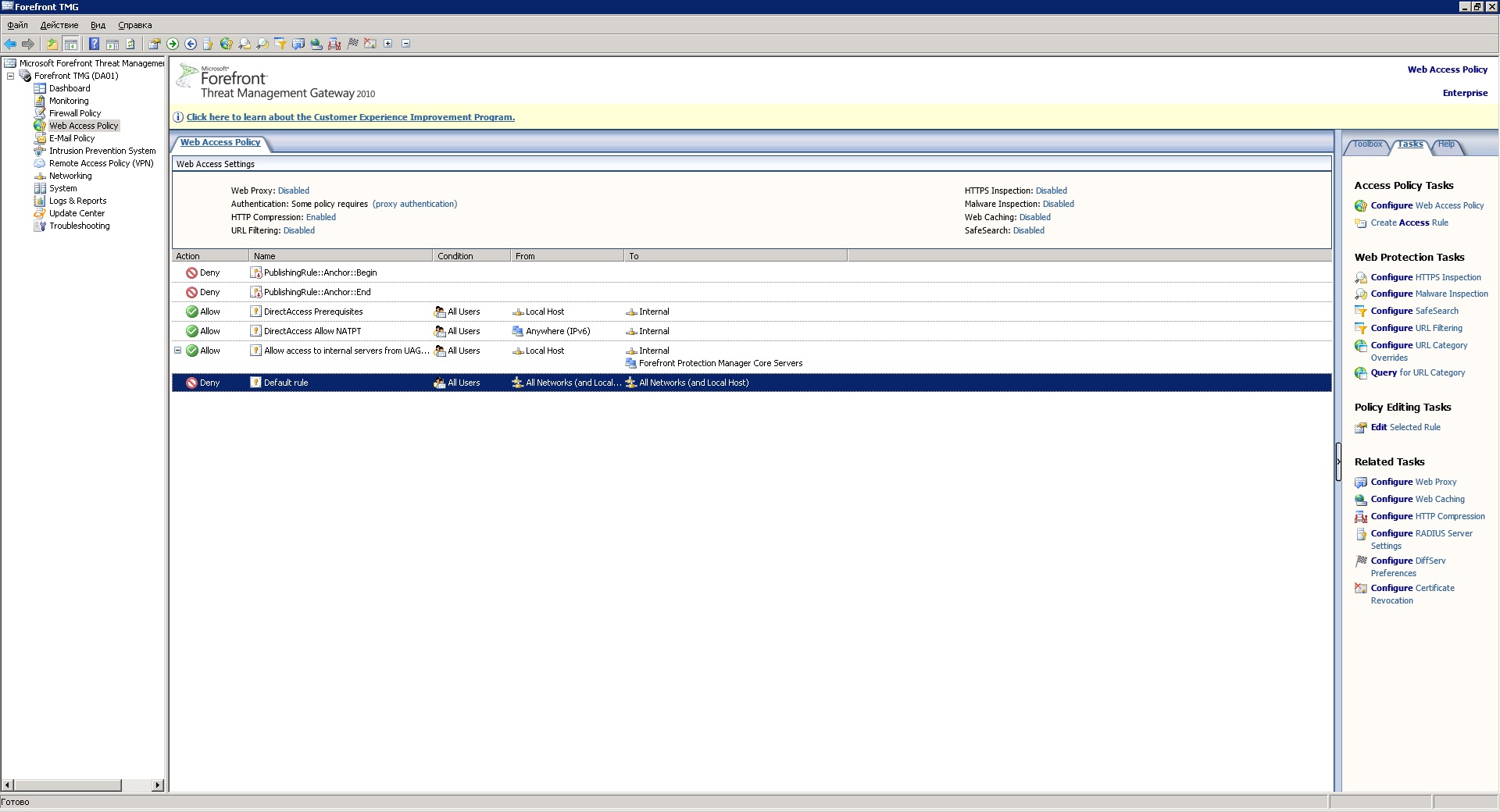The image size is (1500, 812).
Task: Open Help via the question mark icon
Action: click(94, 44)
